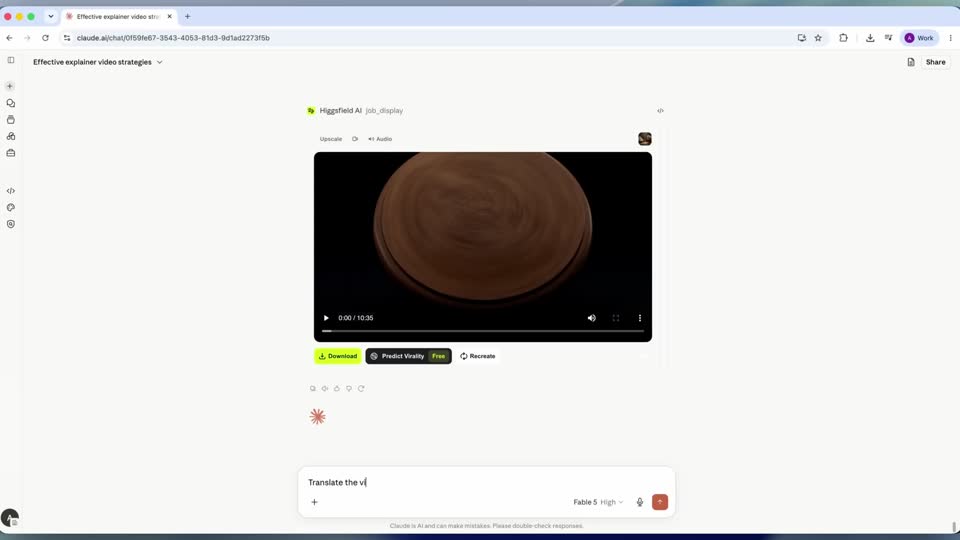The height and width of the screenshot is (540, 960).
Task: Select the Audio option above the video
Action: (x=380, y=139)
